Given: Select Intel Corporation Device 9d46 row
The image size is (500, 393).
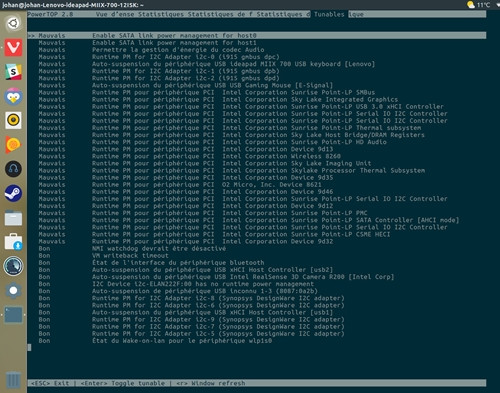Looking at the screenshot, I should click(257, 192).
